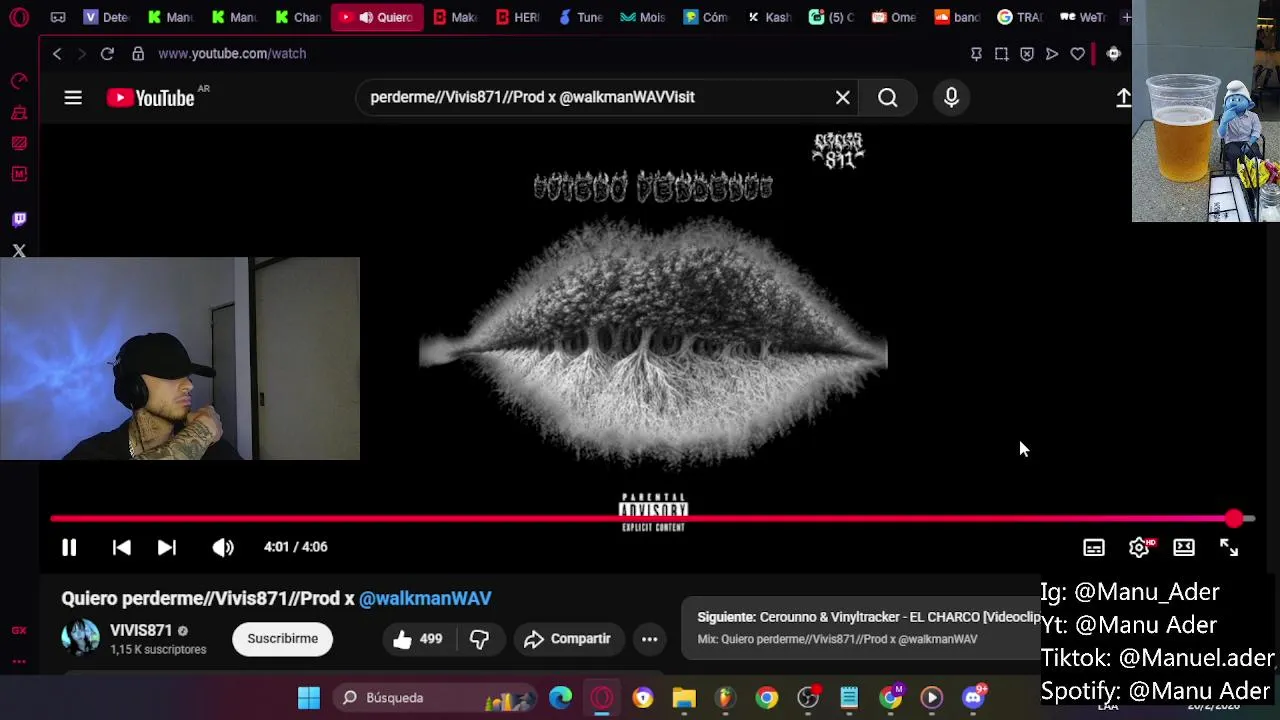Open VIVIS871 channel avatar
Viewport: 1280px width, 720px height.
(80, 639)
